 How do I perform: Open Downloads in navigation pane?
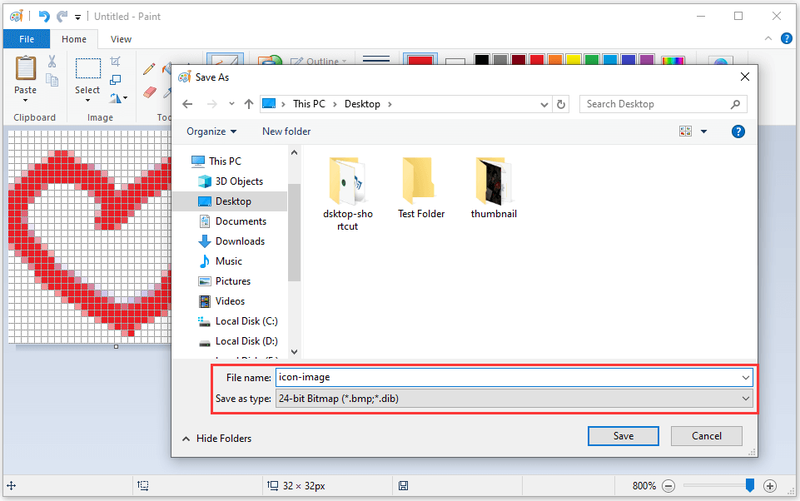click(x=240, y=241)
